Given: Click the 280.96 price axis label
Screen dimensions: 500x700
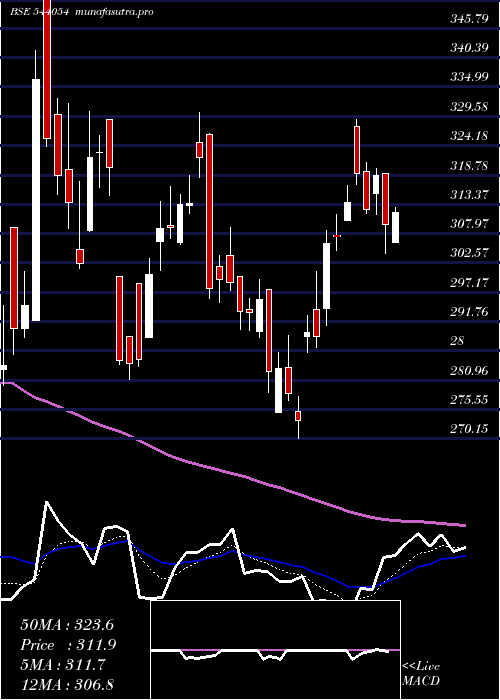Looking at the screenshot, I should click(x=469, y=371).
